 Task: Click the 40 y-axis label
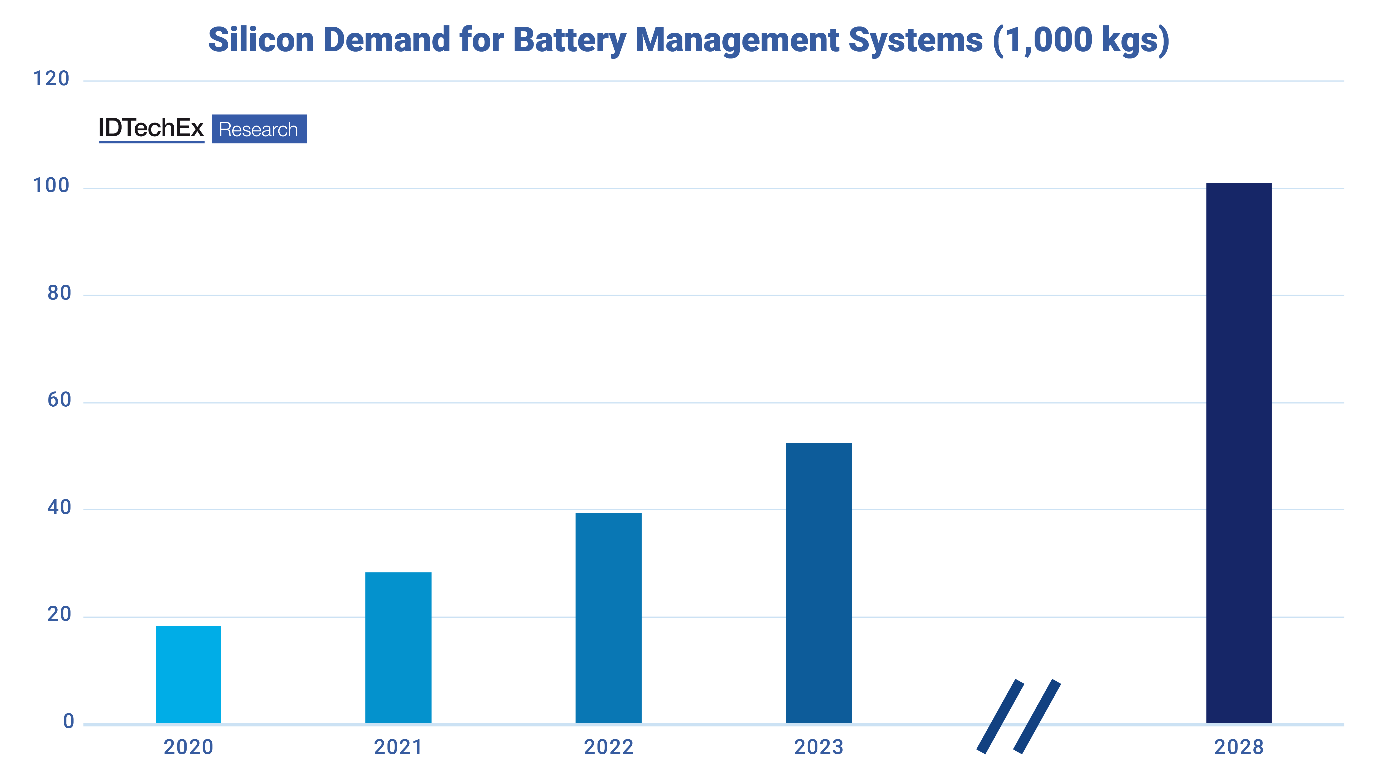pos(57,508)
